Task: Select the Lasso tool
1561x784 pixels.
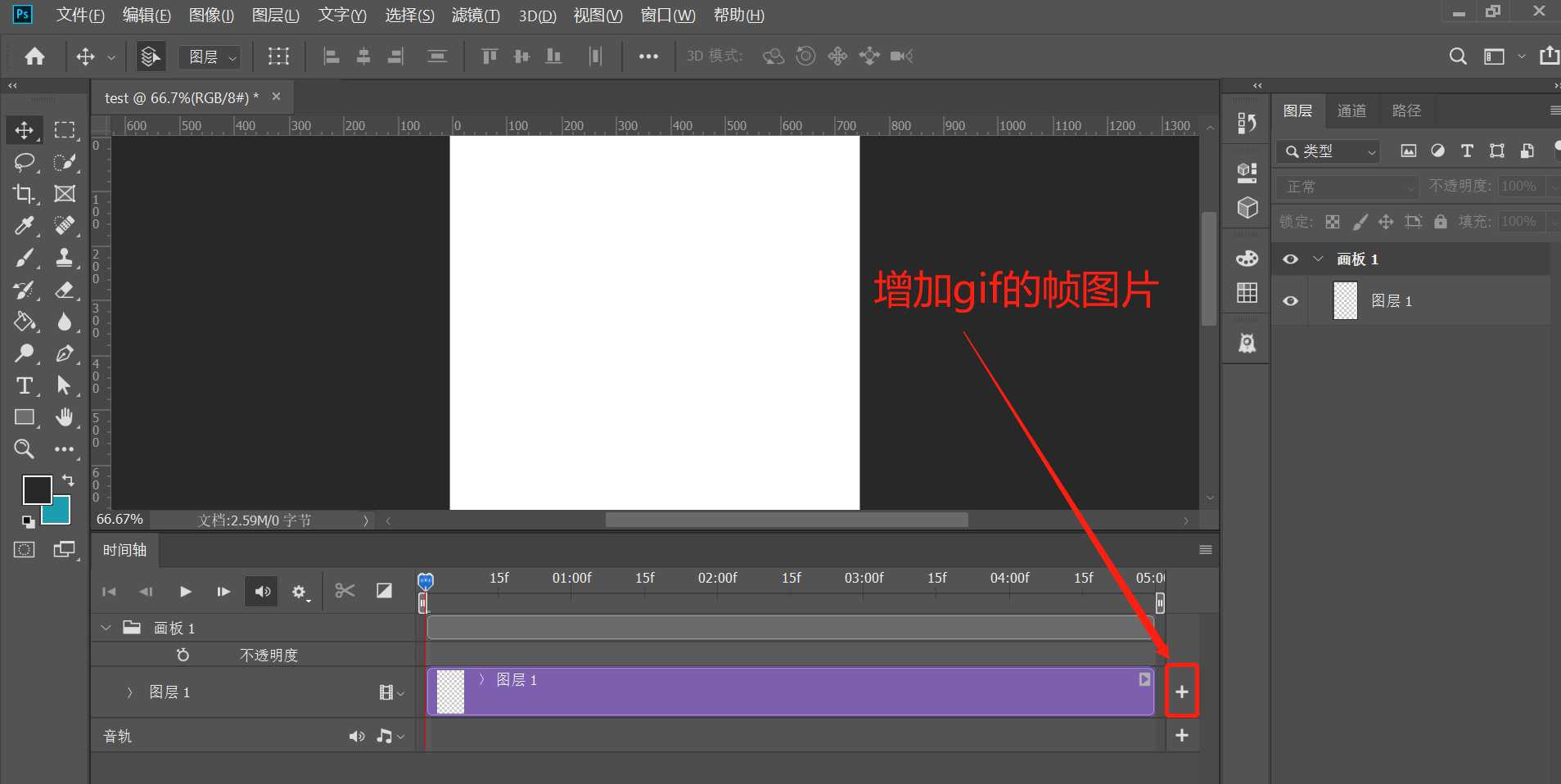Action: click(25, 162)
